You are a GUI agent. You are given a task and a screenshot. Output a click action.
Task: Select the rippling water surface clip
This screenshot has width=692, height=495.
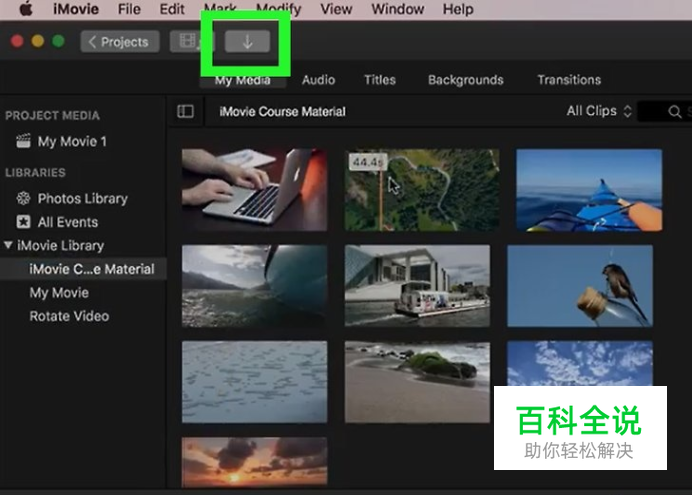255,382
